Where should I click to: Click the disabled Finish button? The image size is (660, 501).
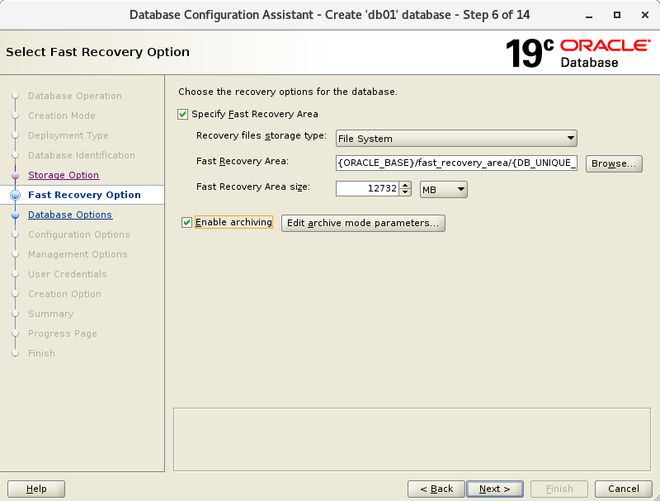coord(559,489)
